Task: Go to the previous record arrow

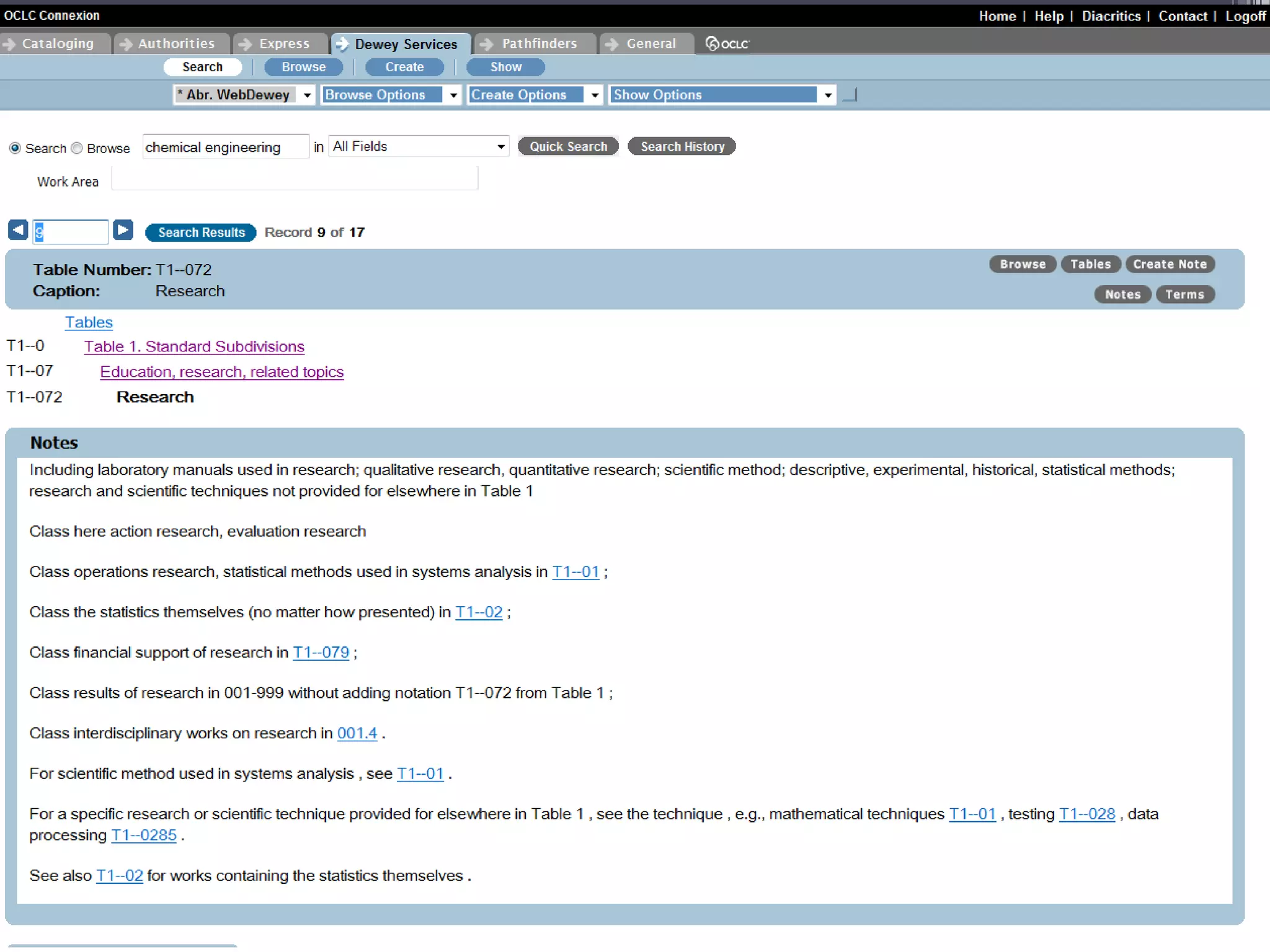Action: 18,231
